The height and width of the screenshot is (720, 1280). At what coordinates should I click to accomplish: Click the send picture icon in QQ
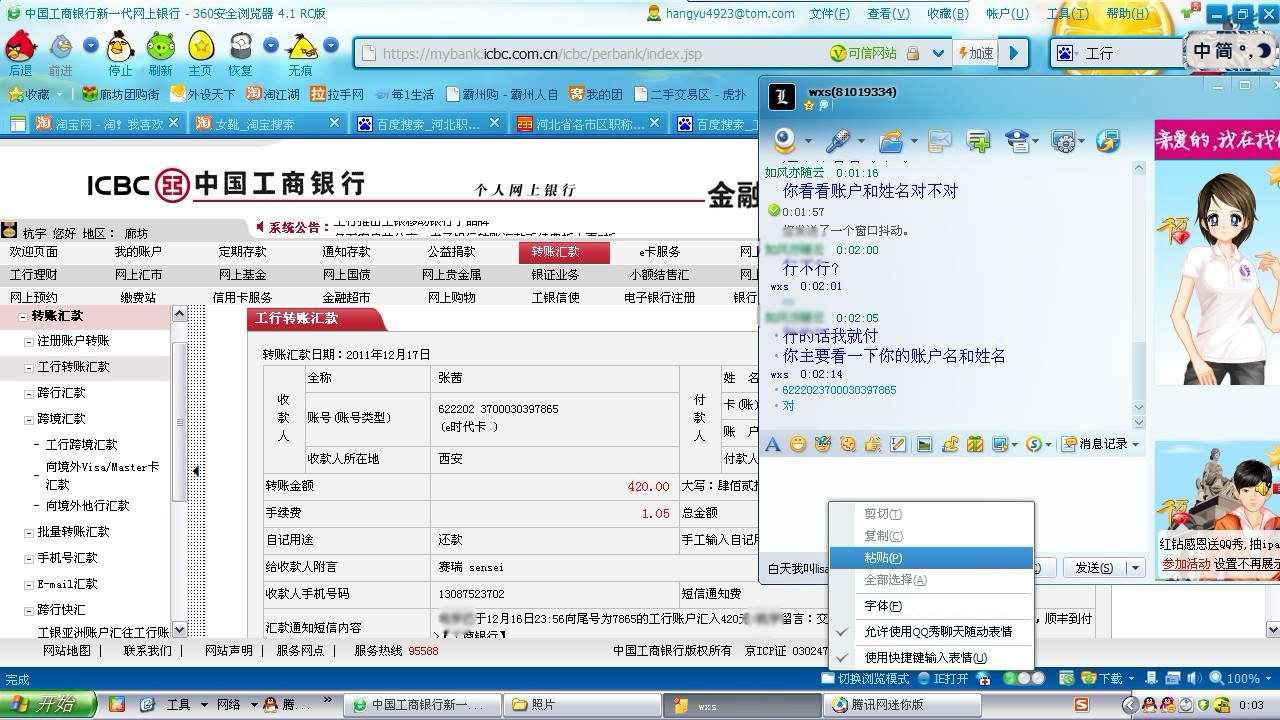924,444
